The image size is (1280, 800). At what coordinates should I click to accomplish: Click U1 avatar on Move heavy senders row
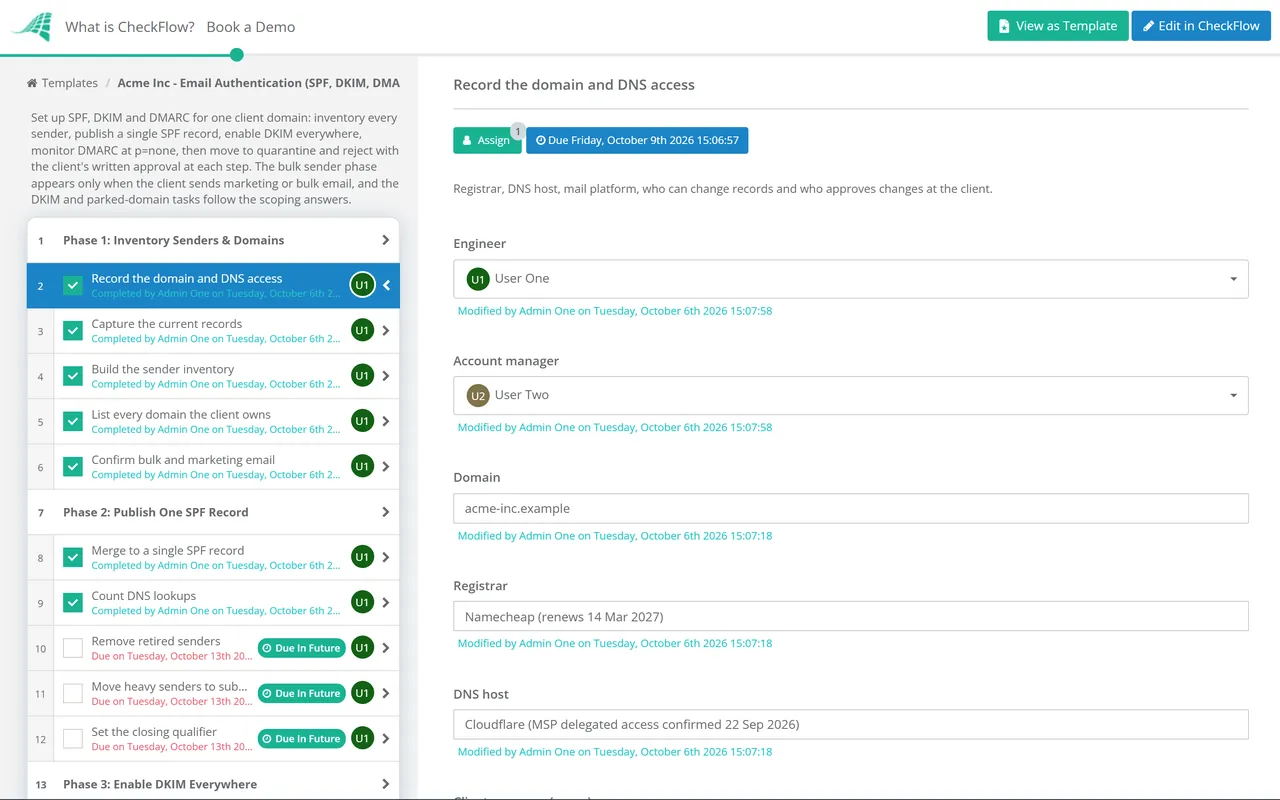362,693
